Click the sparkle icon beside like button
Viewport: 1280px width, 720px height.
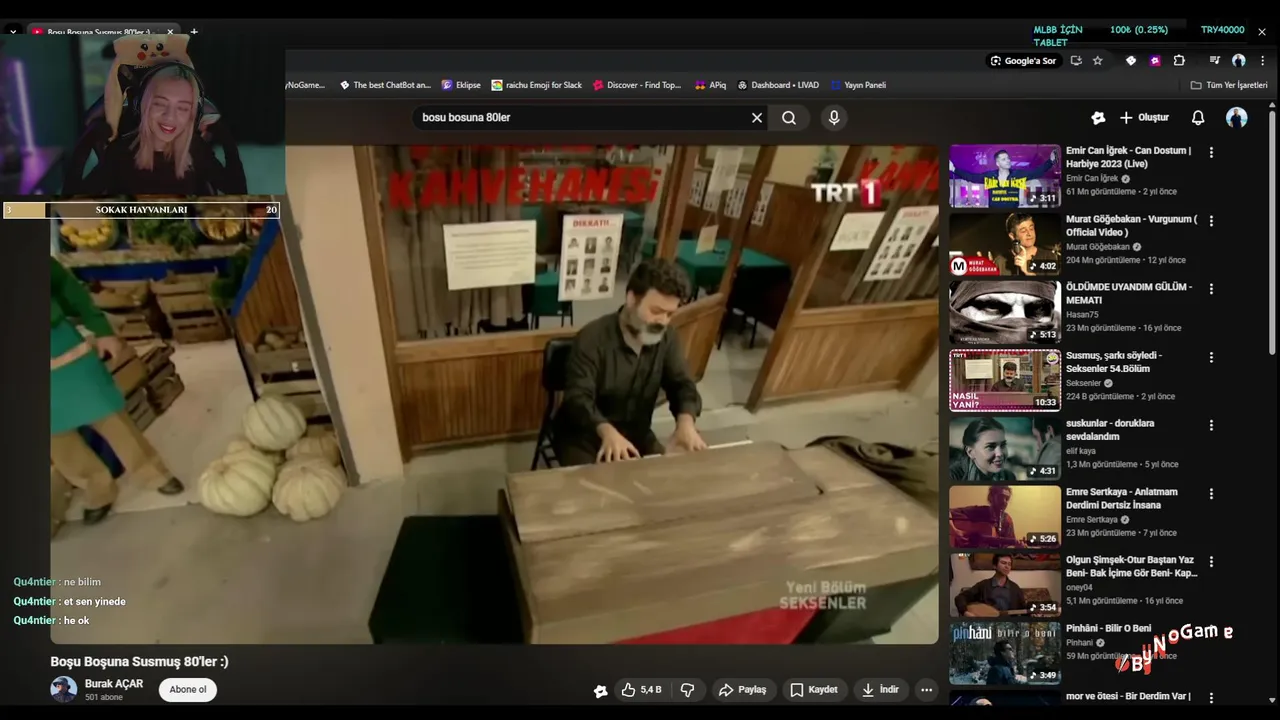click(x=600, y=690)
